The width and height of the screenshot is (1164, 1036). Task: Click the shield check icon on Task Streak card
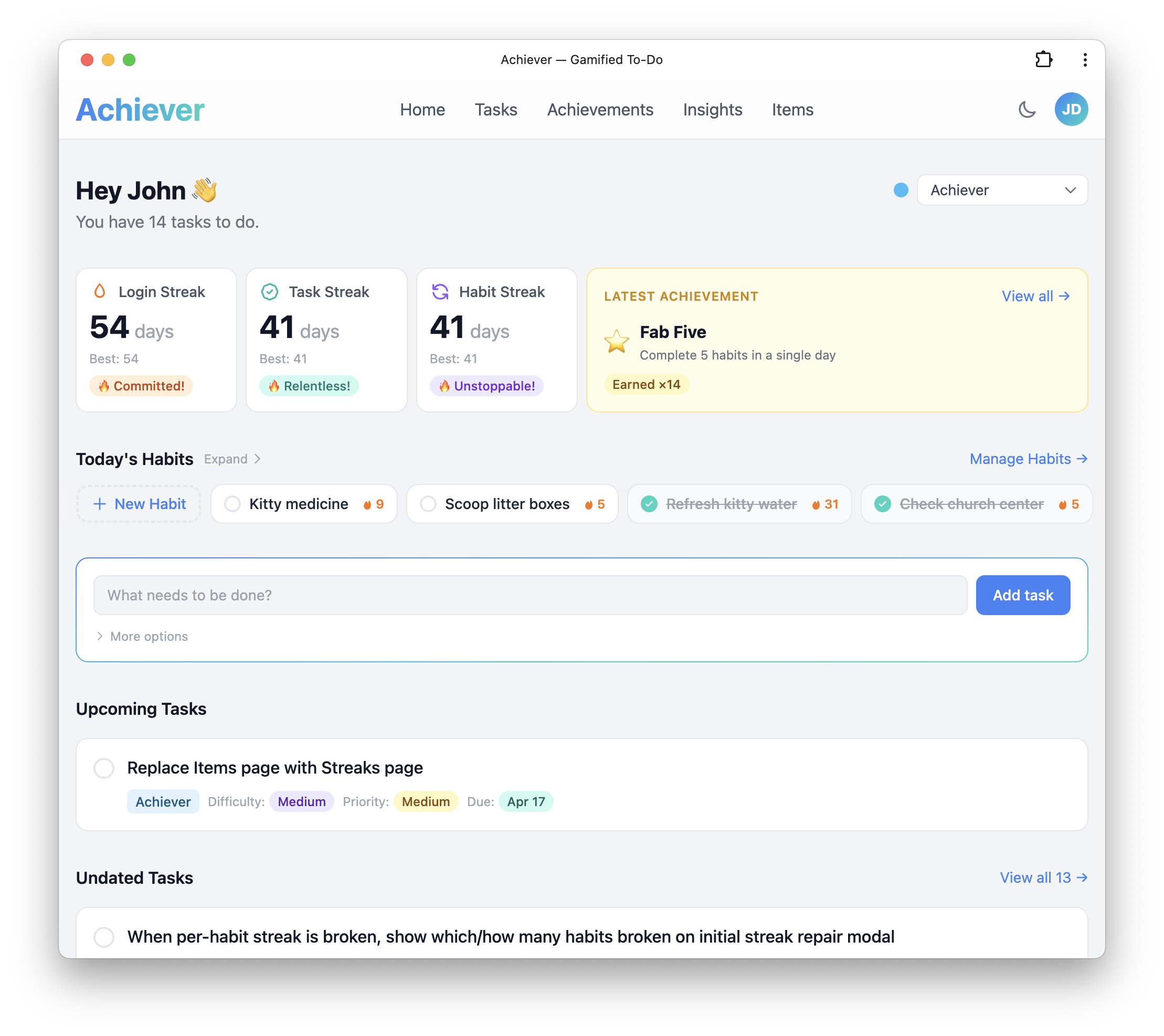[270, 291]
